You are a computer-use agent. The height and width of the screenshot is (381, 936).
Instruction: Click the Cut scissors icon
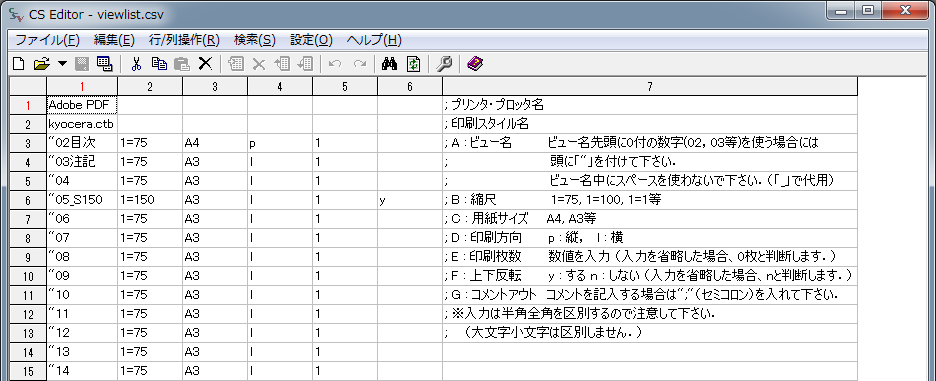click(x=137, y=64)
